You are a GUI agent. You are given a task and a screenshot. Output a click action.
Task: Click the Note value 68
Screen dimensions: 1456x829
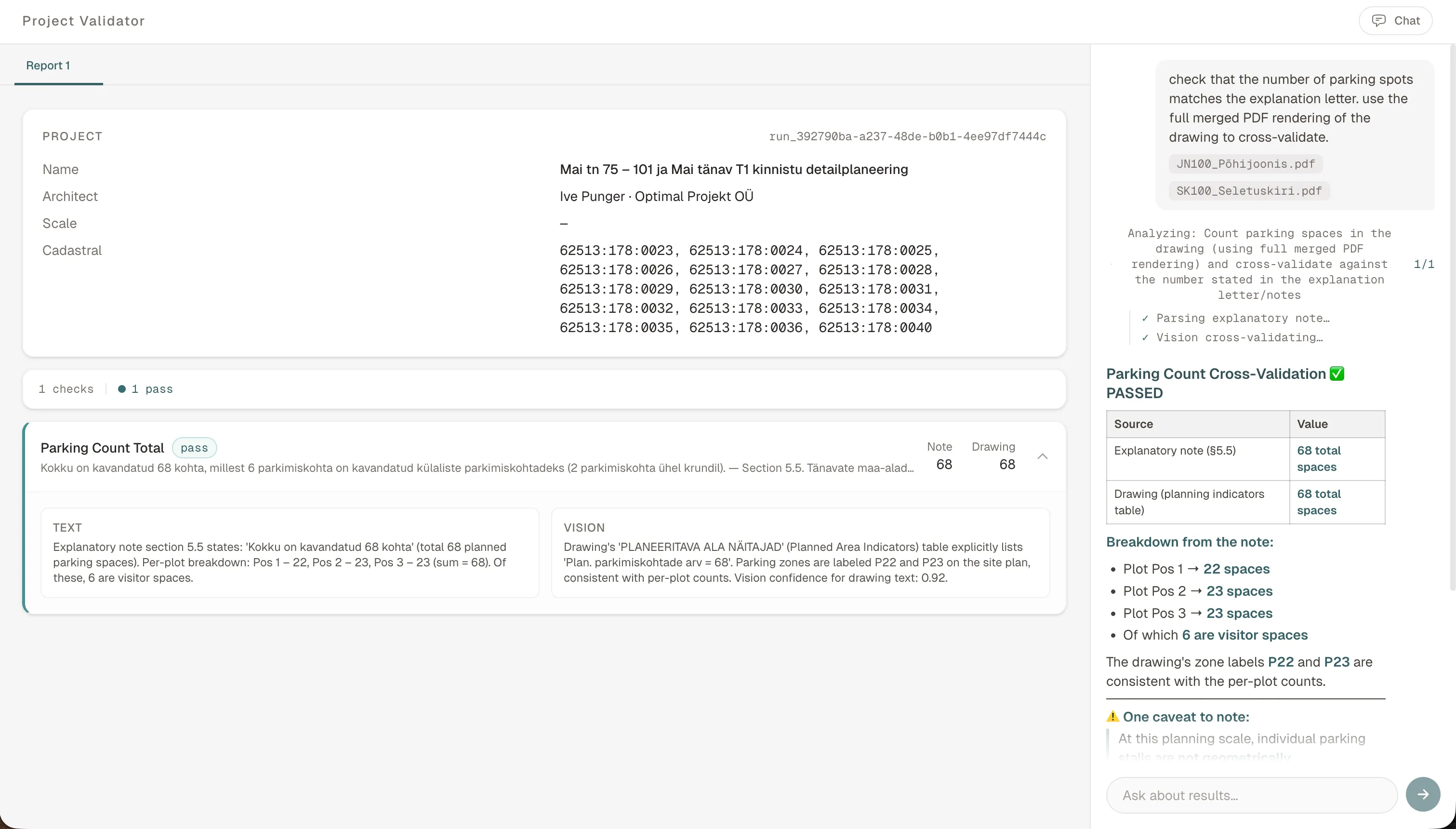click(944, 465)
